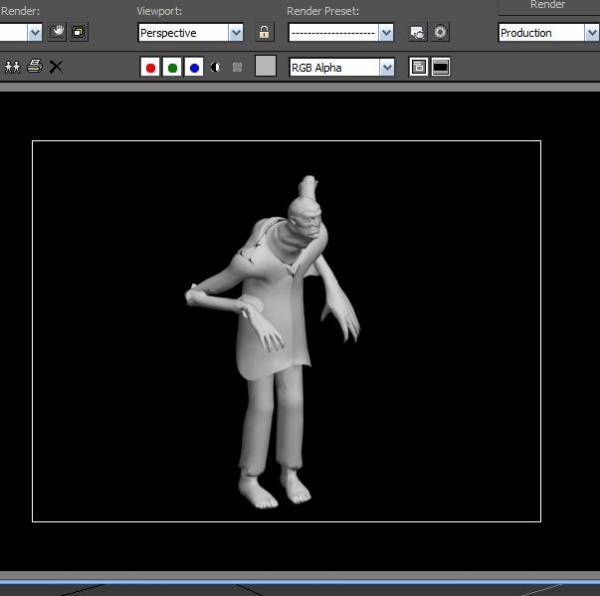
Task: Toggle the red channel display
Action: (x=150, y=67)
